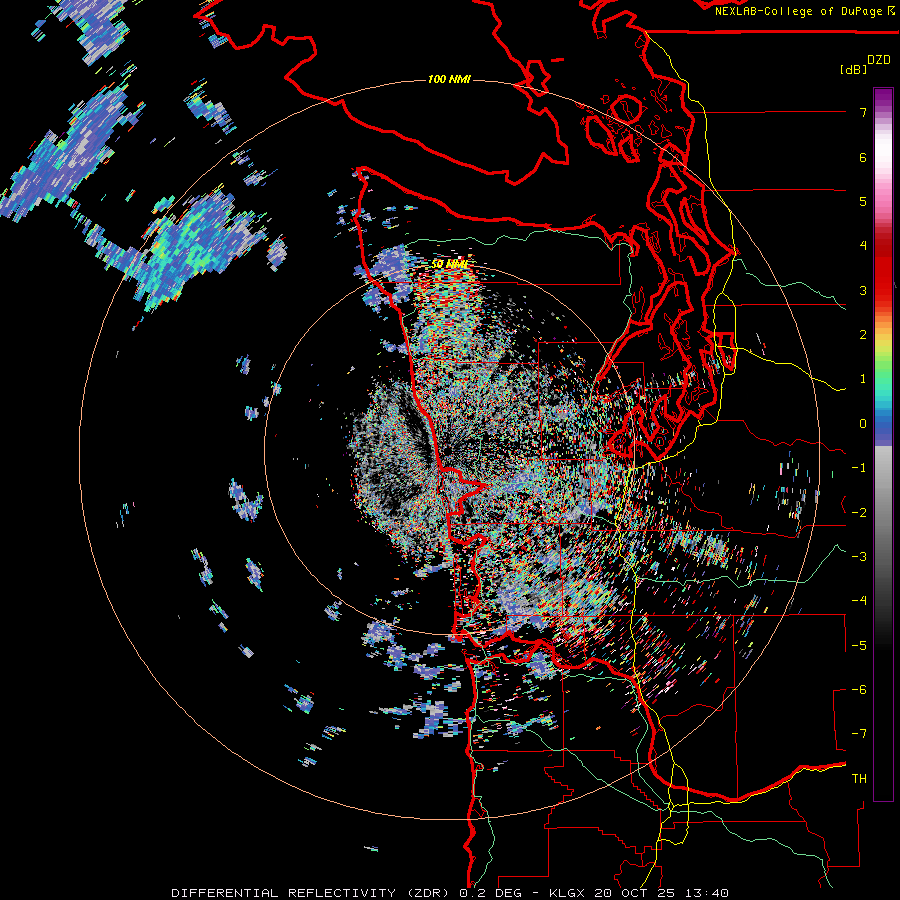The image size is (900, 900).
Task: Click the -6 value on the color scale
Action: 859,690
